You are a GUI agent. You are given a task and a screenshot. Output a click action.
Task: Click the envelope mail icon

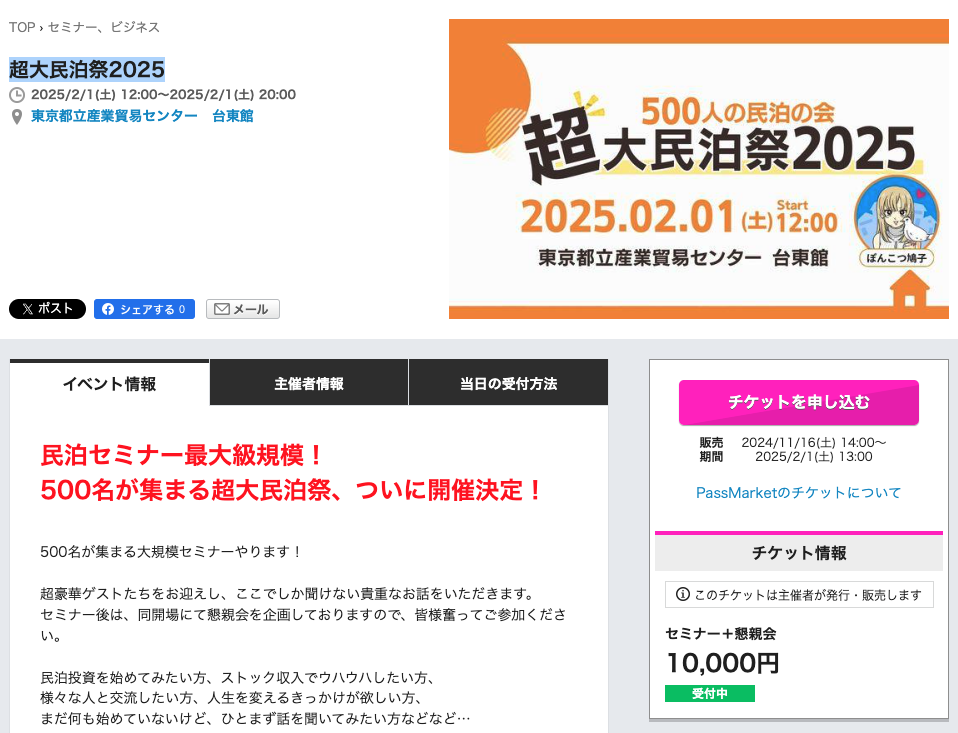pos(222,309)
